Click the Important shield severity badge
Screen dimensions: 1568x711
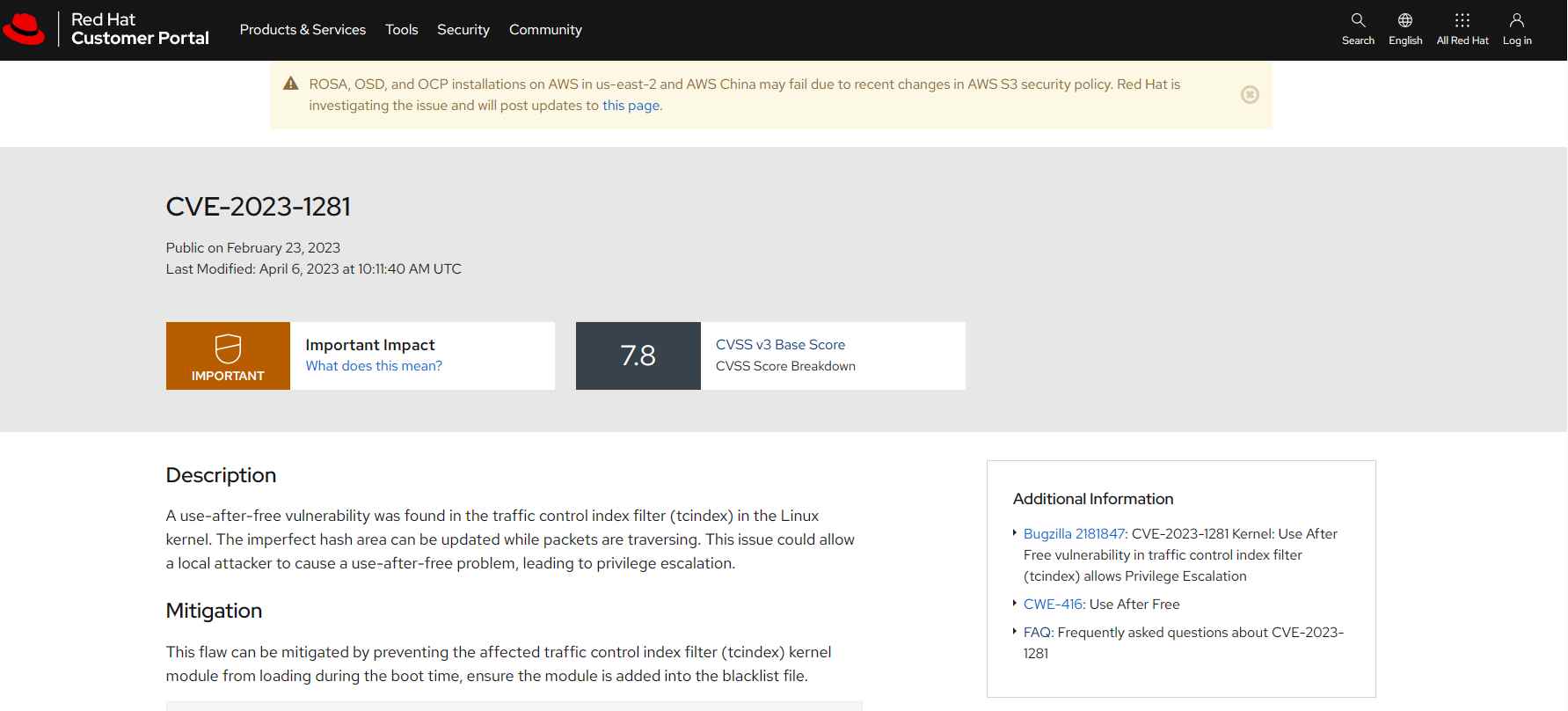point(228,355)
